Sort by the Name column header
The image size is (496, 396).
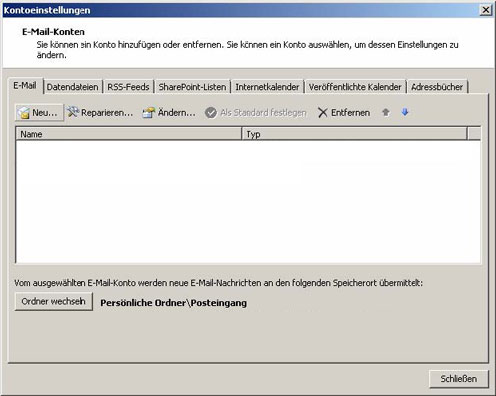(x=129, y=134)
